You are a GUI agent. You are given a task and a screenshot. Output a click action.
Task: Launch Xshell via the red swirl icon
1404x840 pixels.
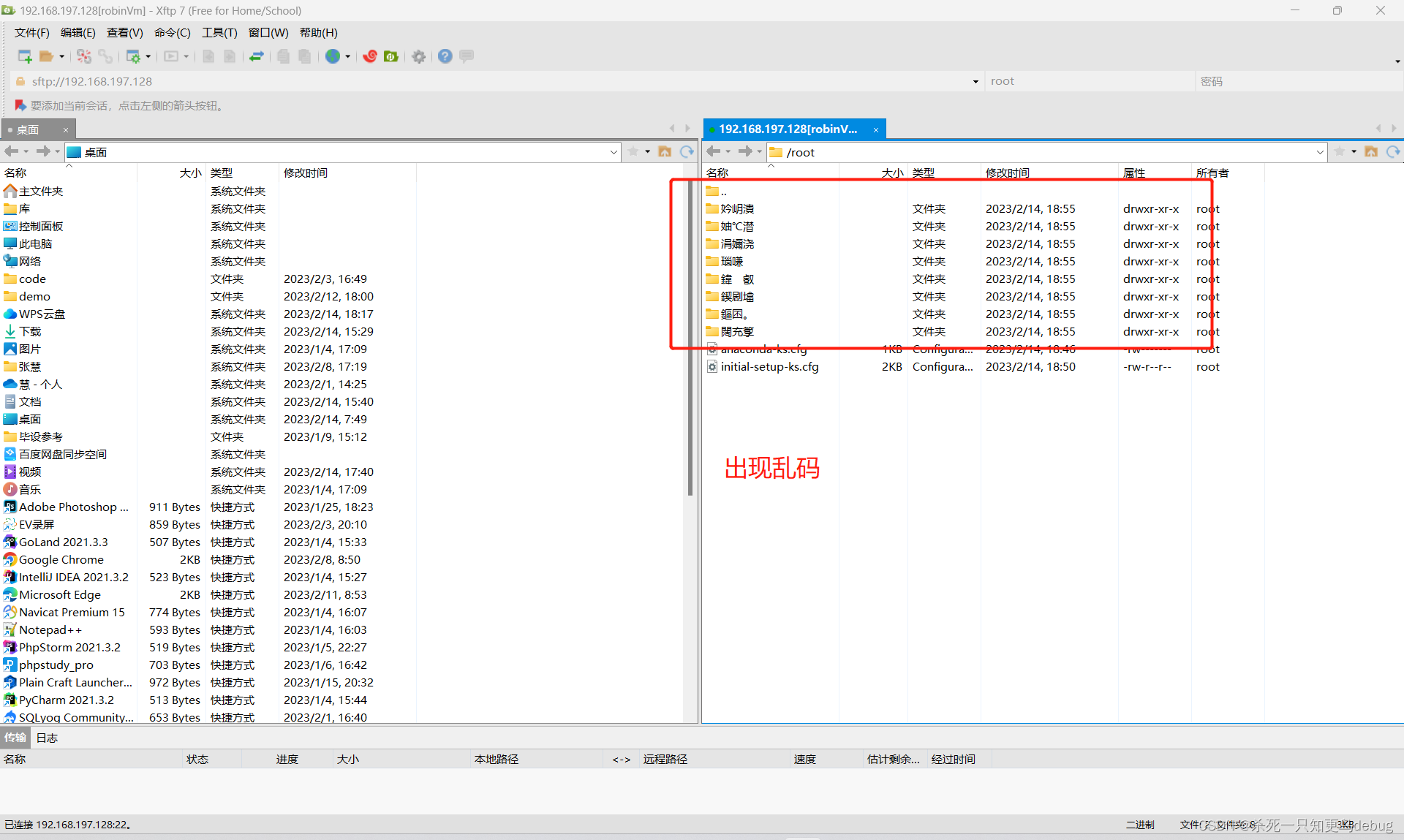tap(370, 56)
